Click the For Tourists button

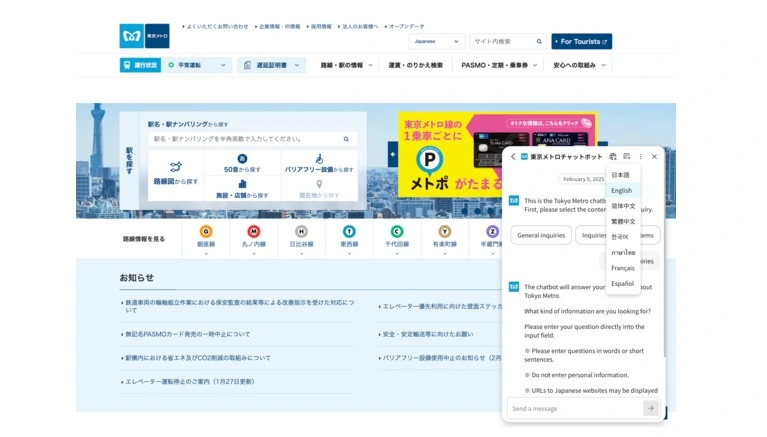[x=582, y=42]
